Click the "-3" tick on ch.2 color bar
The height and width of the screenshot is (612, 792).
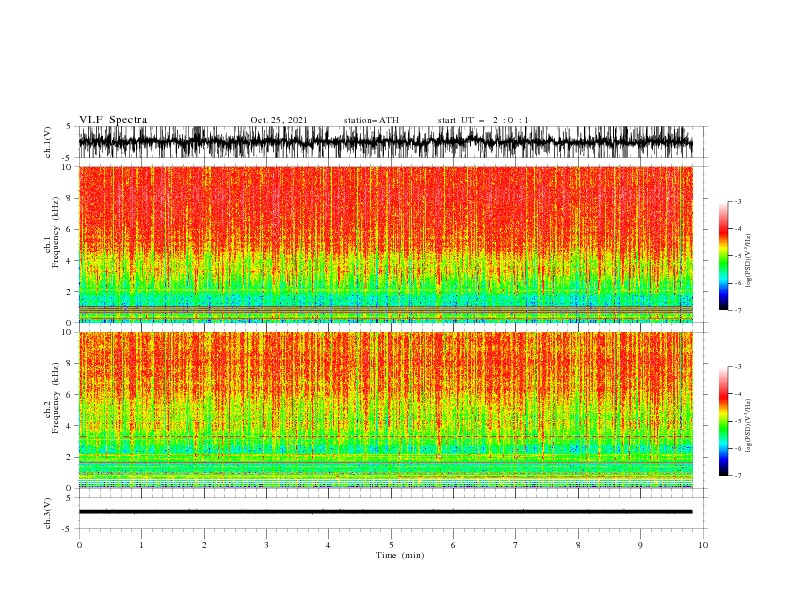738,367
